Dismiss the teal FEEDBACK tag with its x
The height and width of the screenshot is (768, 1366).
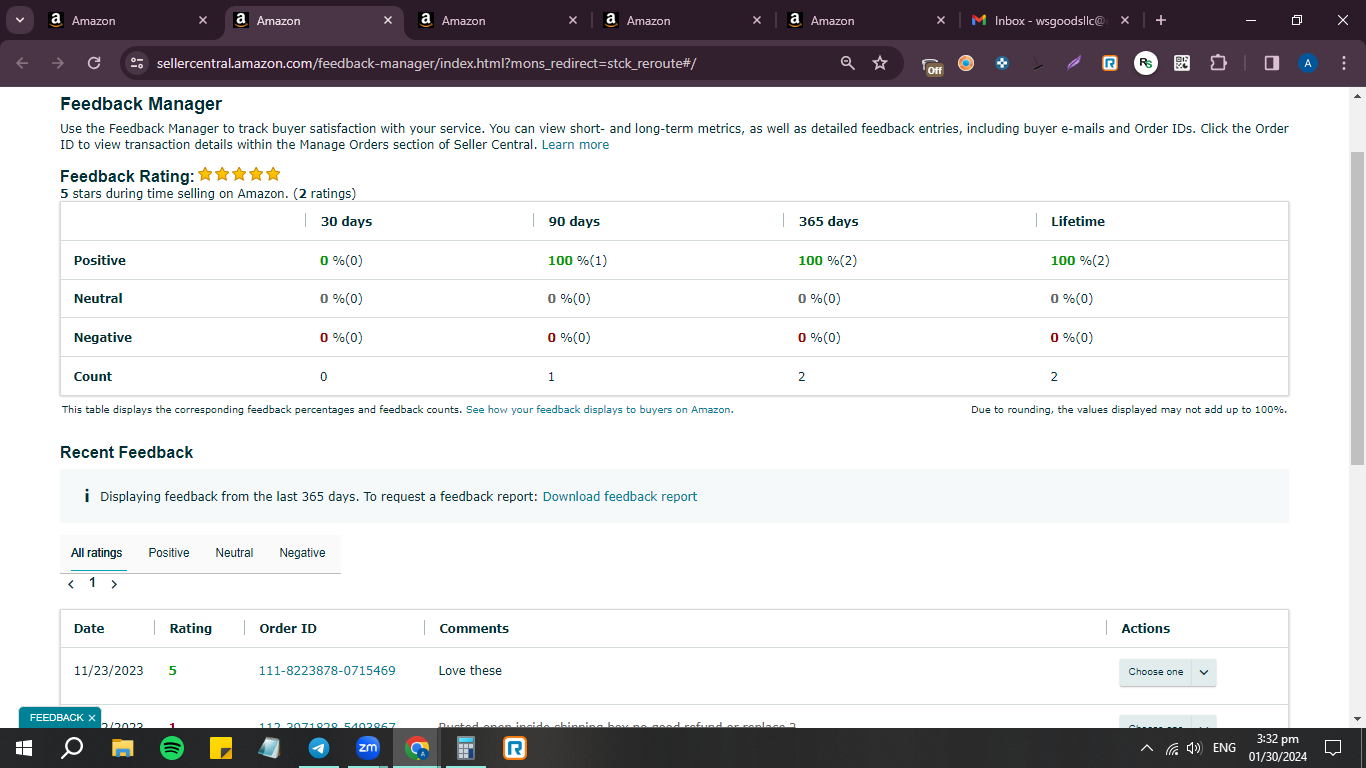point(92,718)
